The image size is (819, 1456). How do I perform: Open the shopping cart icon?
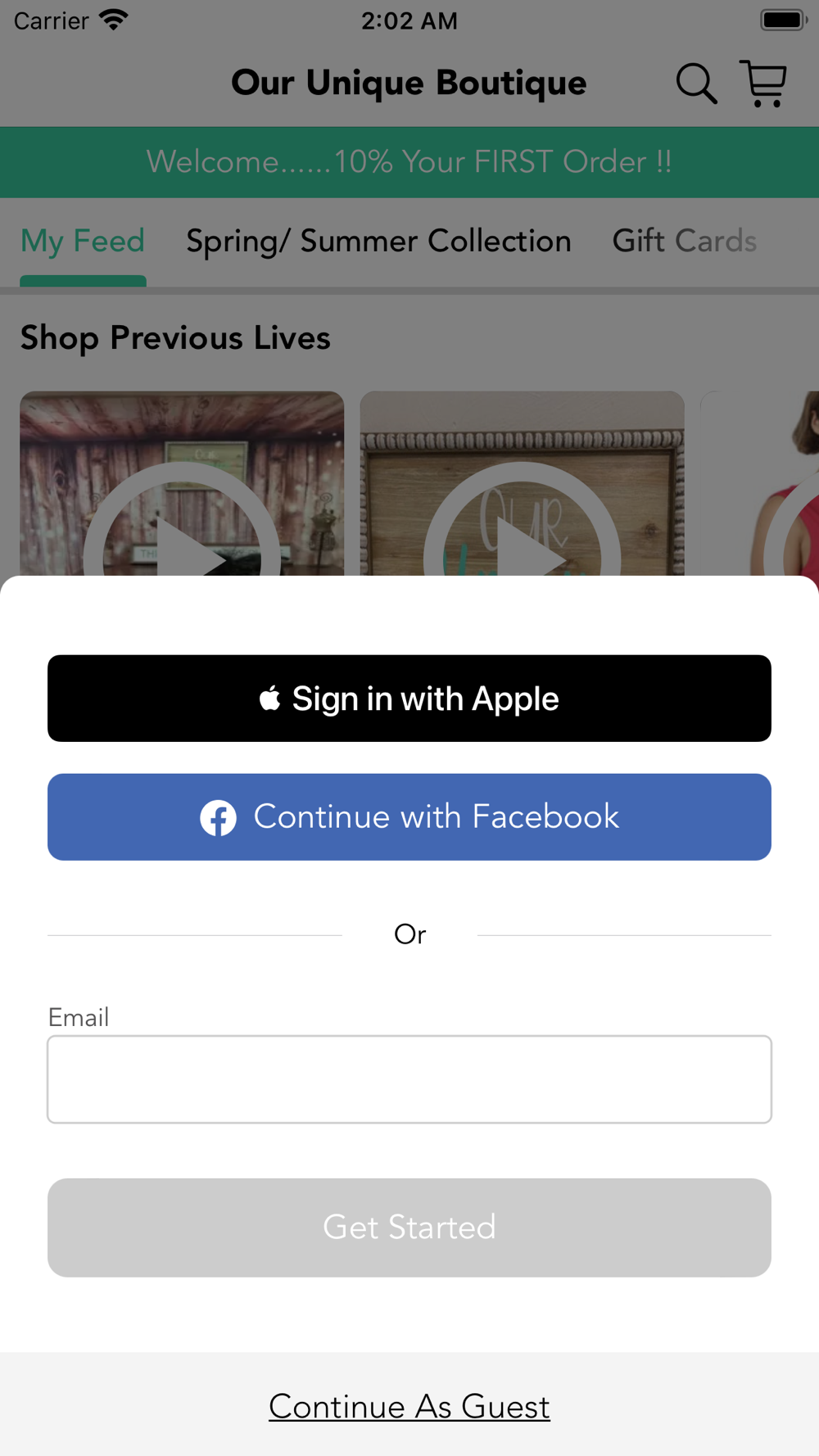pos(763,84)
